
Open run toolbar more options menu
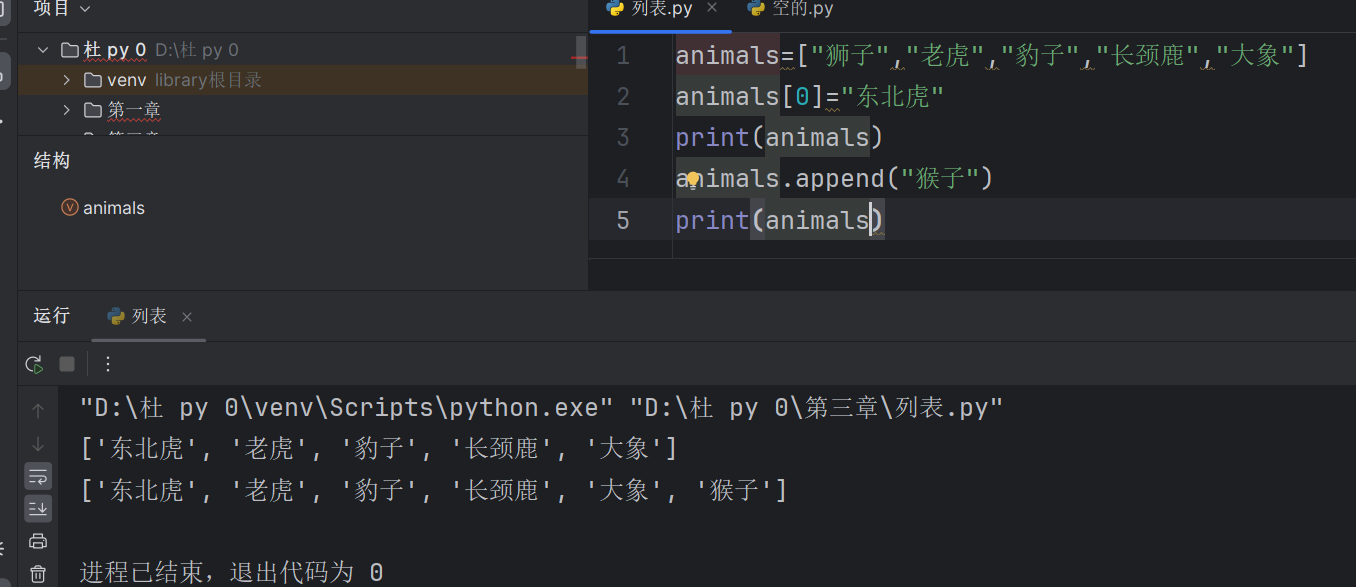tap(108, 364)
